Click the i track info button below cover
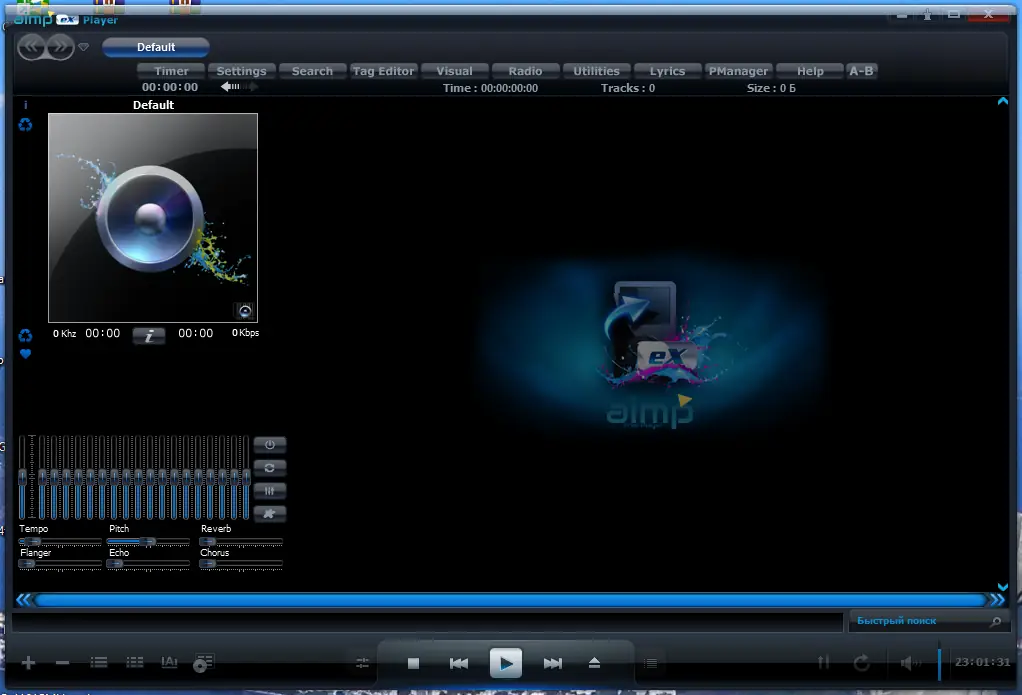1022x695 pixels. click(149, 335)
